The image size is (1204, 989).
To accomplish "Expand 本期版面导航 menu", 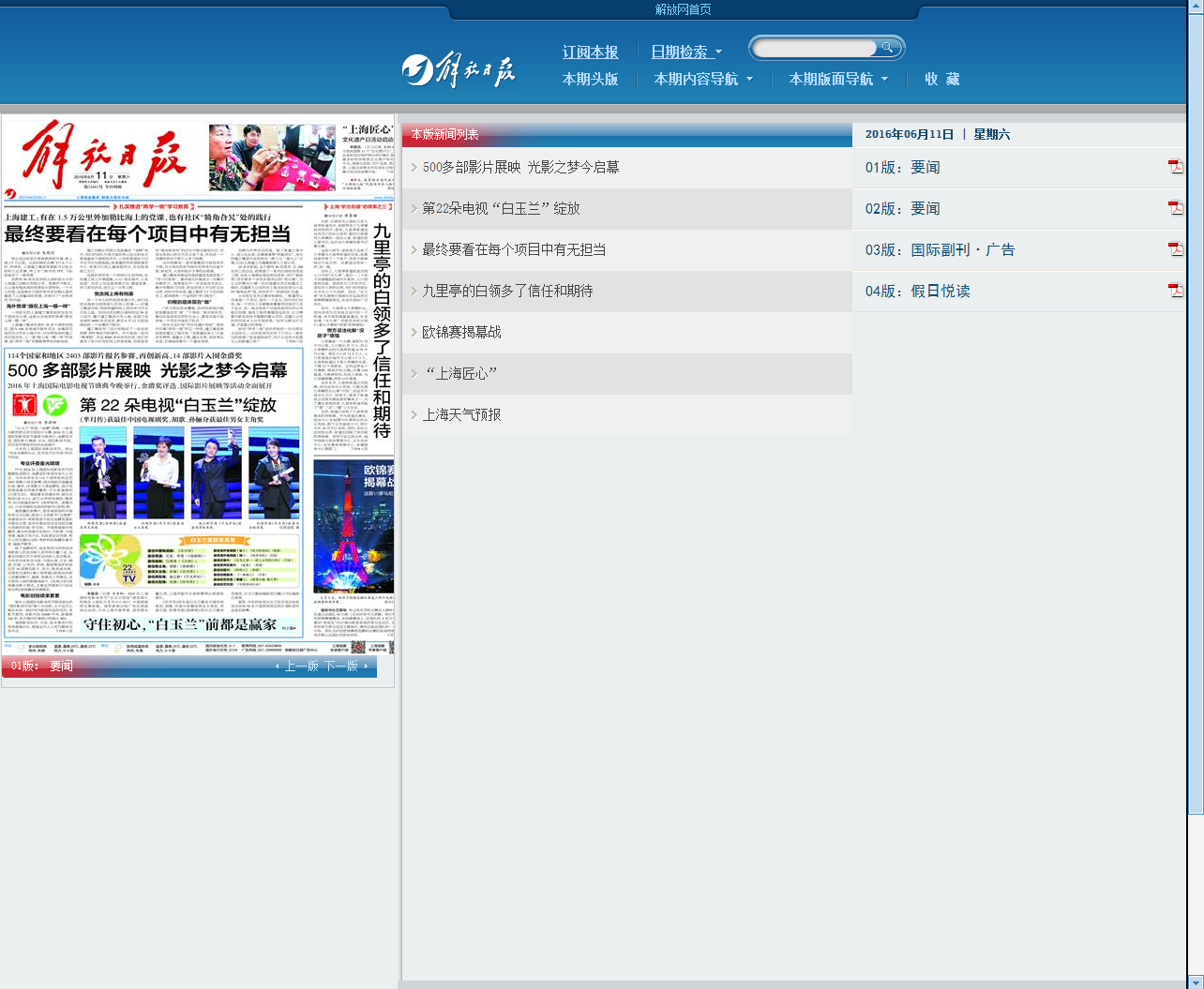I will coord(838,80).
